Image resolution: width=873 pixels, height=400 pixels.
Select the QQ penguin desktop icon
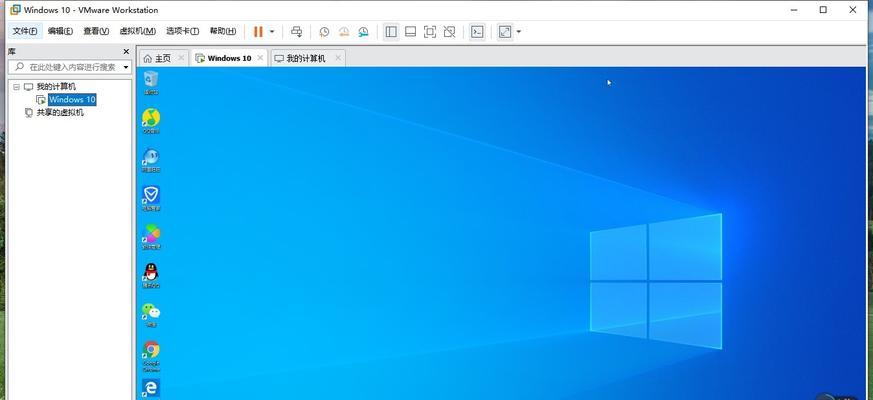coord(151,275)
